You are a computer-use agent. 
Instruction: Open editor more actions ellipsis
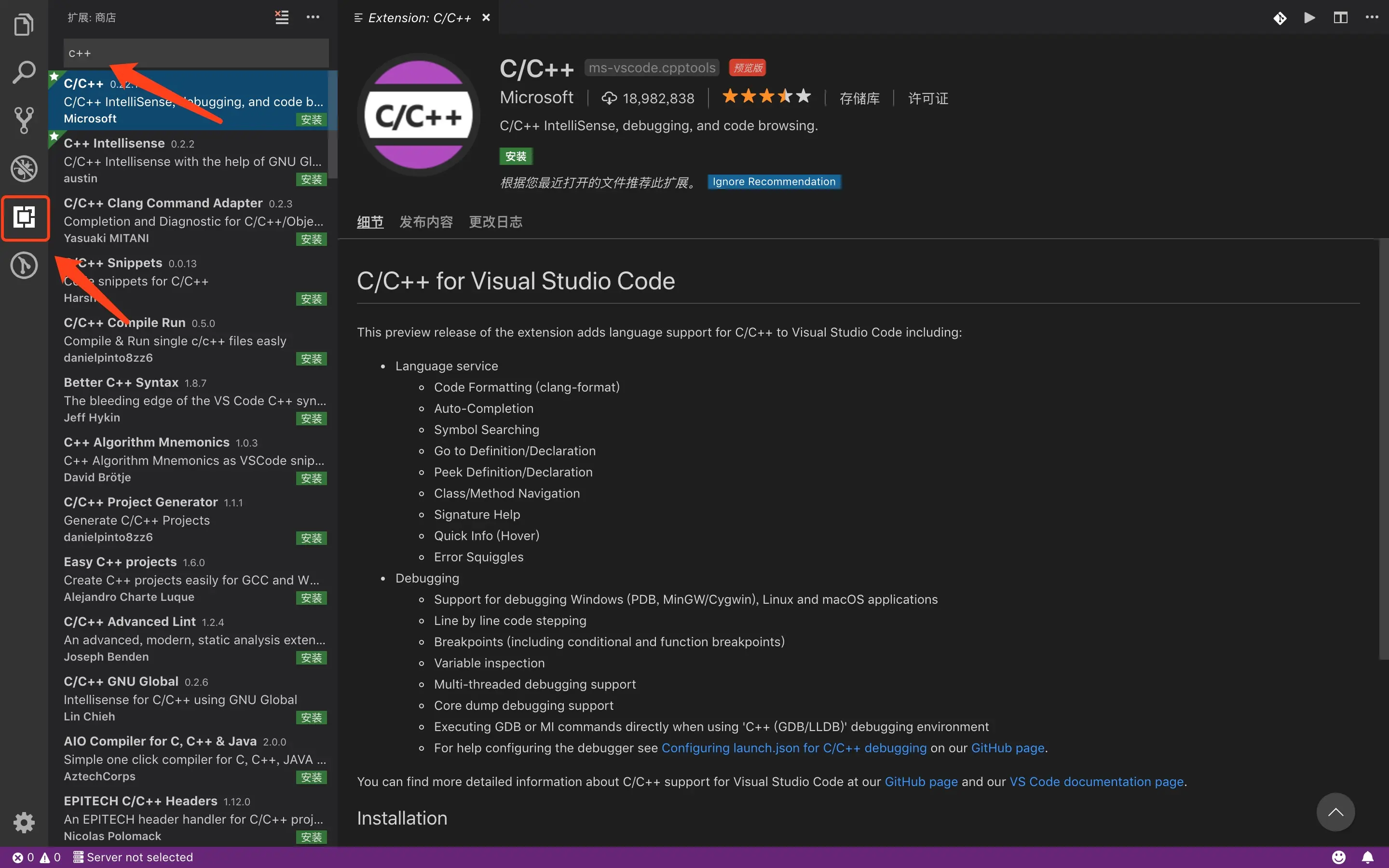(x=1372, y=17)
